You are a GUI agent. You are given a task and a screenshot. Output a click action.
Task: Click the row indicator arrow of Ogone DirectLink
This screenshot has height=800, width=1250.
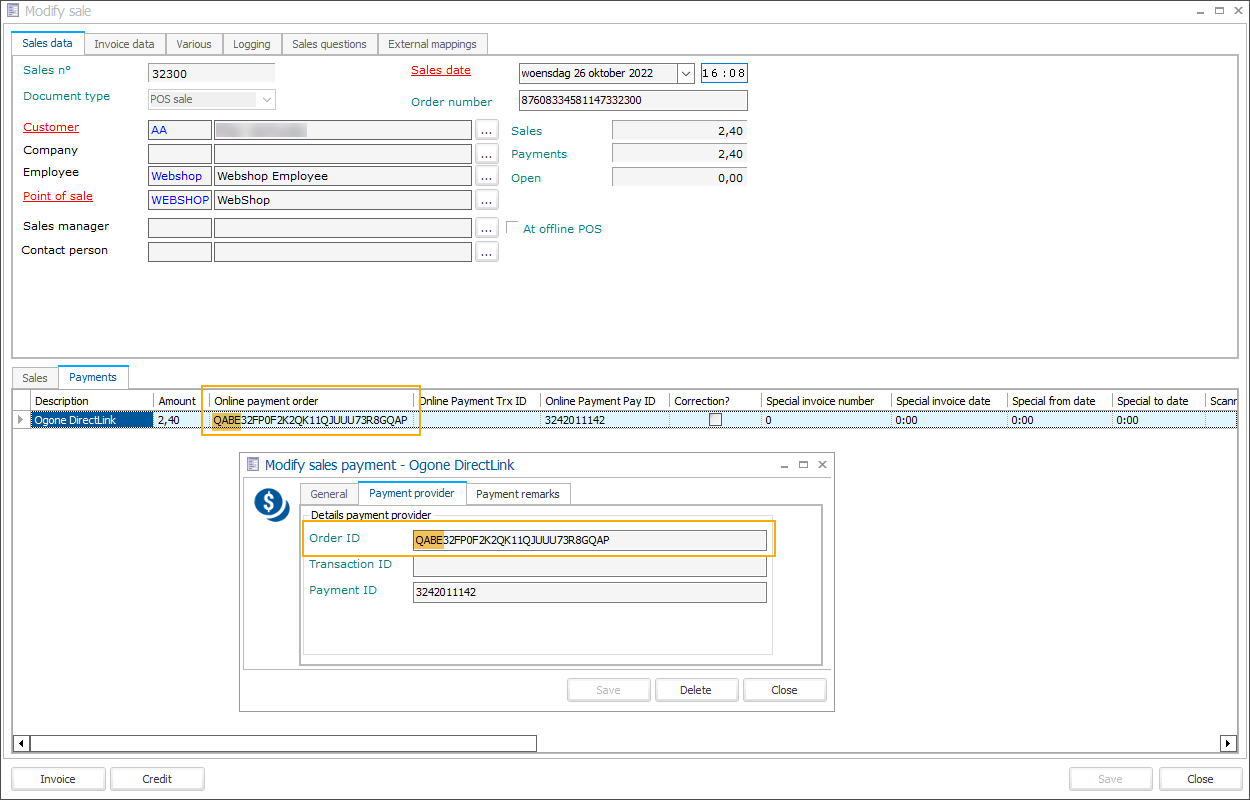(x=21, y=421)
